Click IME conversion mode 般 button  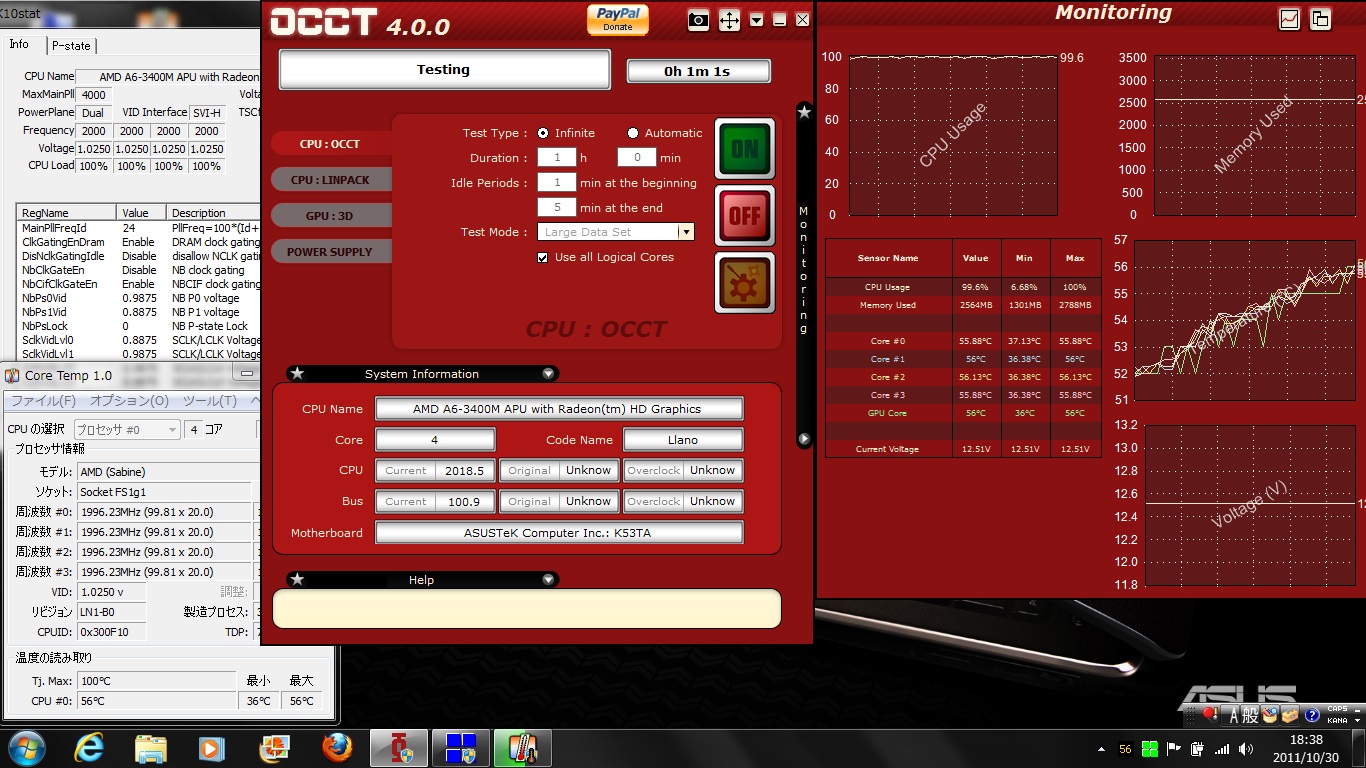[x=1250, y=715]
